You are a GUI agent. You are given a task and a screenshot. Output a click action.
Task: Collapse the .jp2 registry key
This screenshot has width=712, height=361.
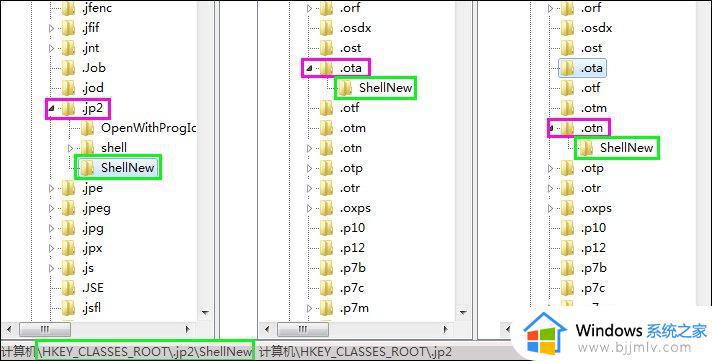pyautogui.click(x=51, y=108)
